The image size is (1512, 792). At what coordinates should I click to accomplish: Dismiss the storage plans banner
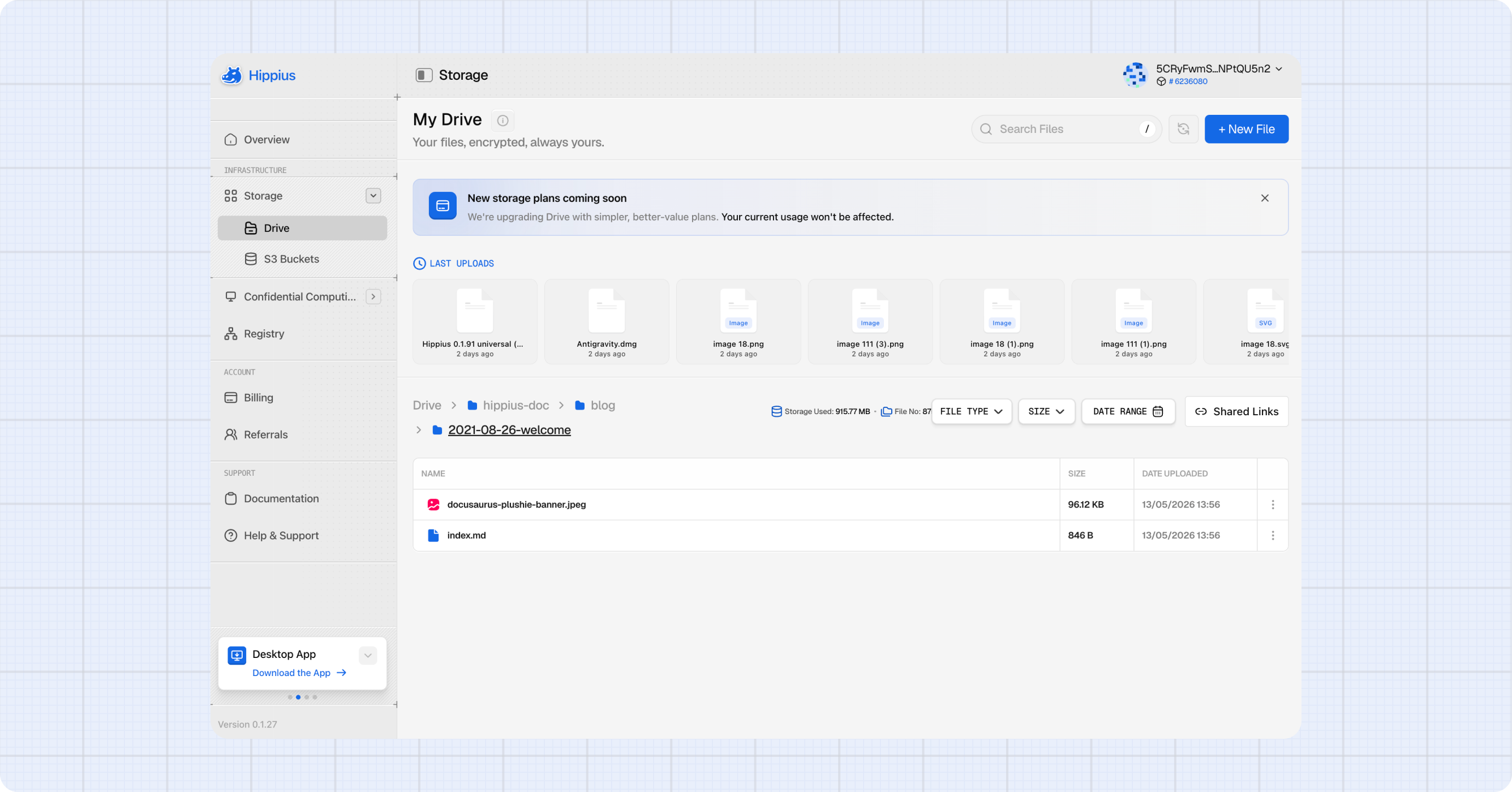1265,199
